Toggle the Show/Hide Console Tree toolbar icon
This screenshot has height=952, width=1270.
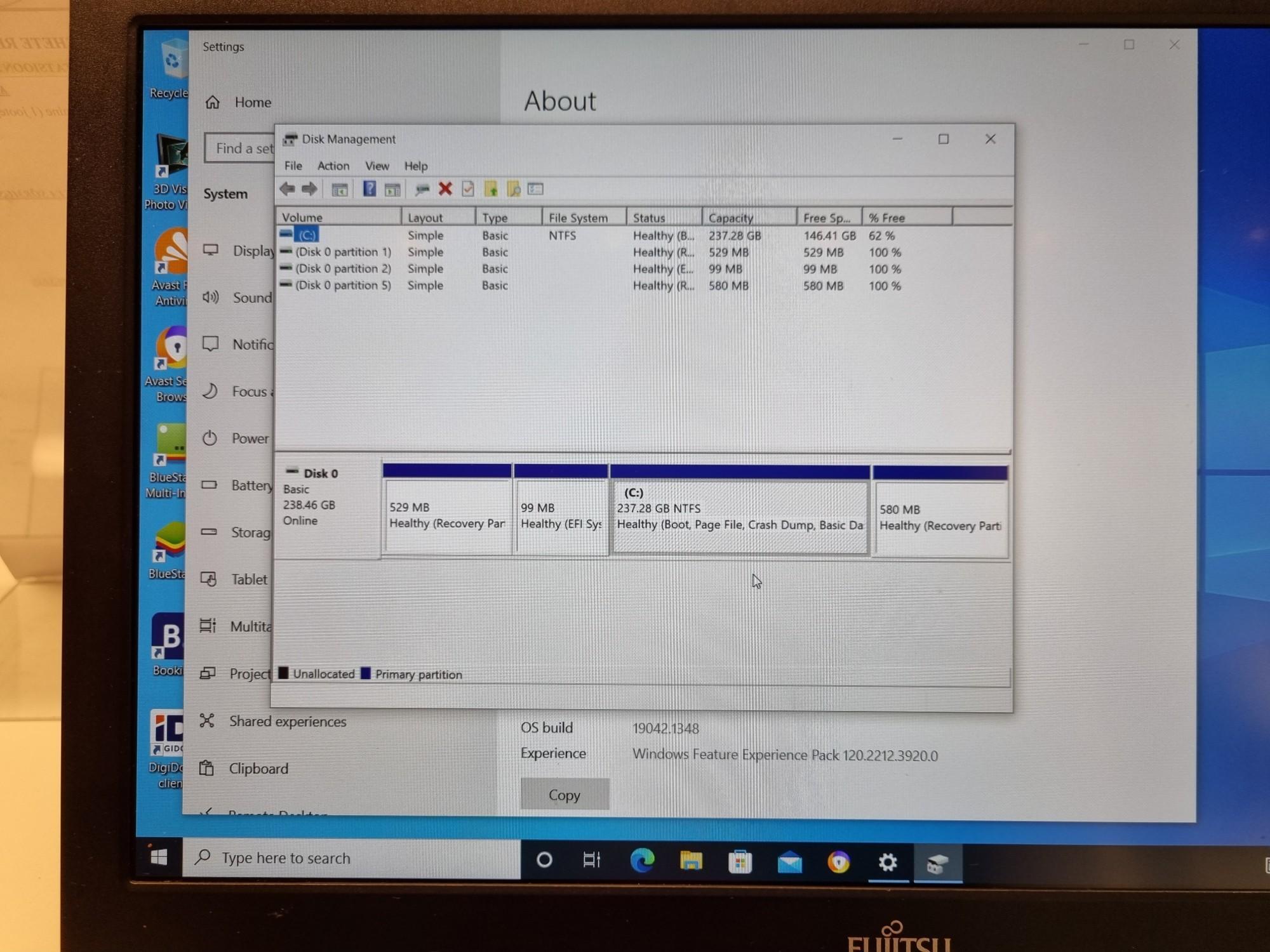(340, 189)
